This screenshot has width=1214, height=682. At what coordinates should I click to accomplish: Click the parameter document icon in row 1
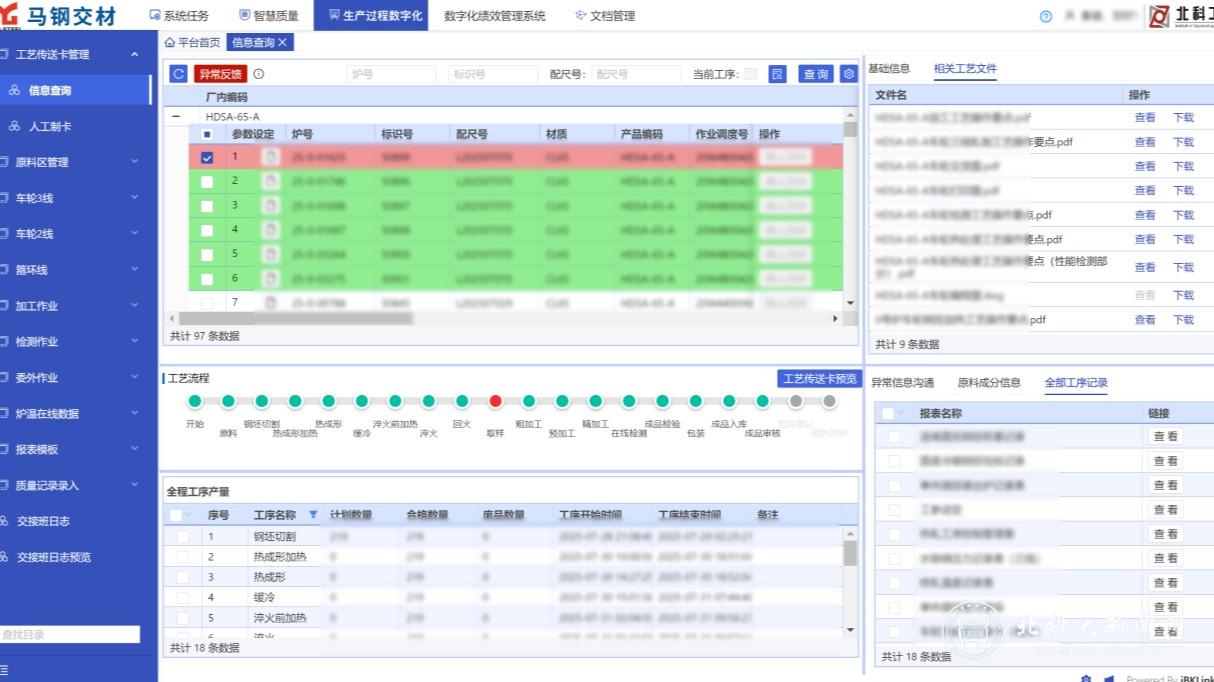(x=270, y=157)
